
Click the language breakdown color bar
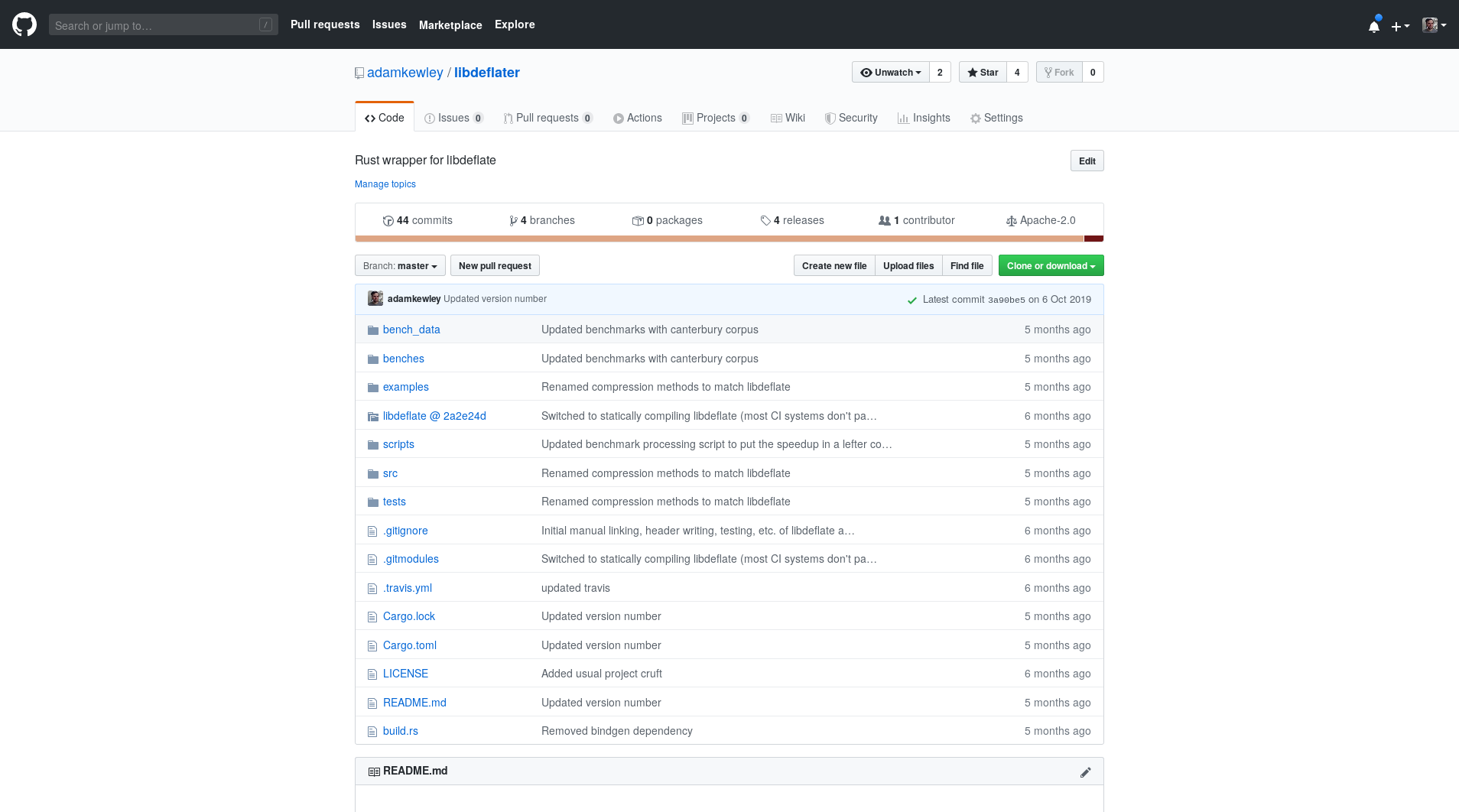[x=729, y=239]
